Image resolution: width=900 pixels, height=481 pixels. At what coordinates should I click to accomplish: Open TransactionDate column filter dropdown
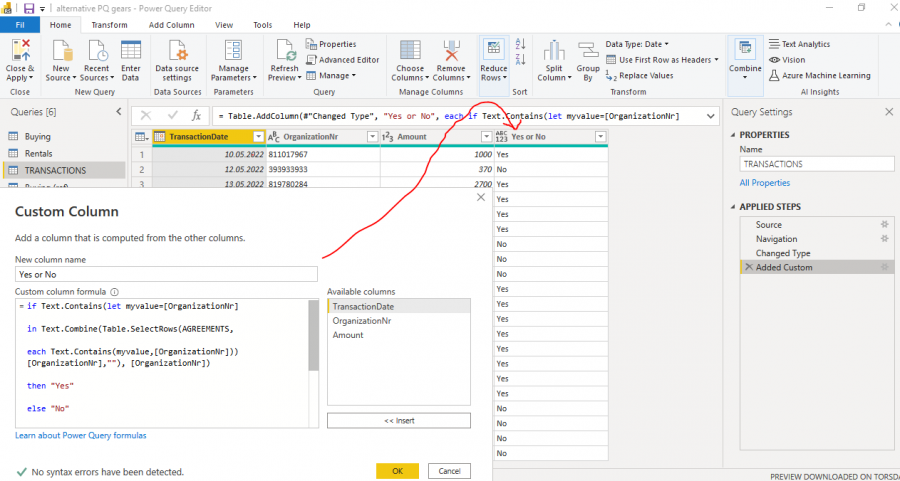click(x=258, y=137)
